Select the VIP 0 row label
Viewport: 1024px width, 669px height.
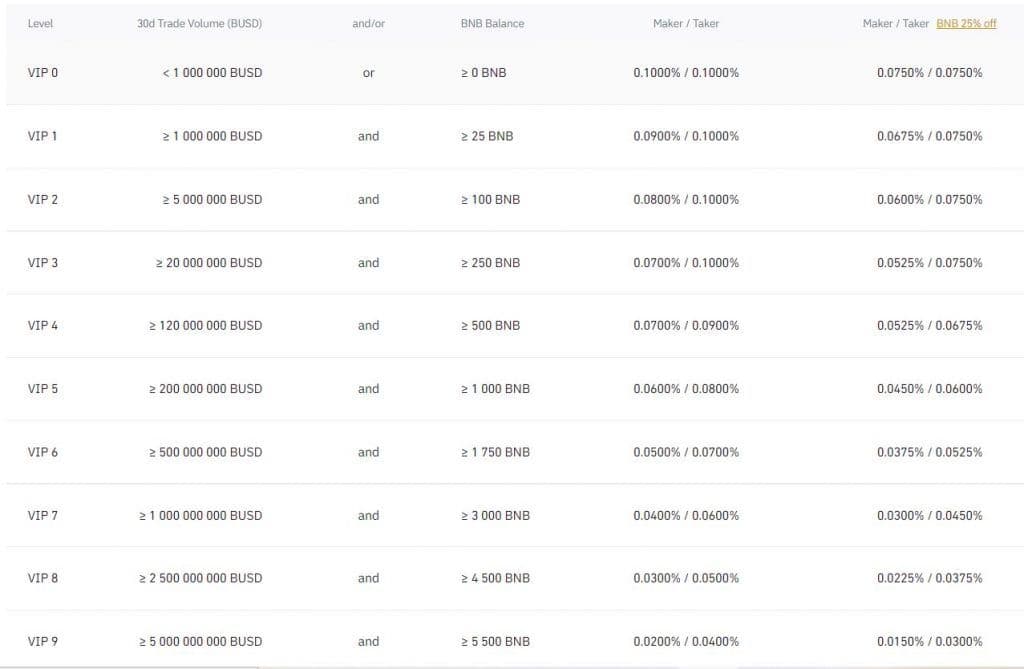click(43, 73)
